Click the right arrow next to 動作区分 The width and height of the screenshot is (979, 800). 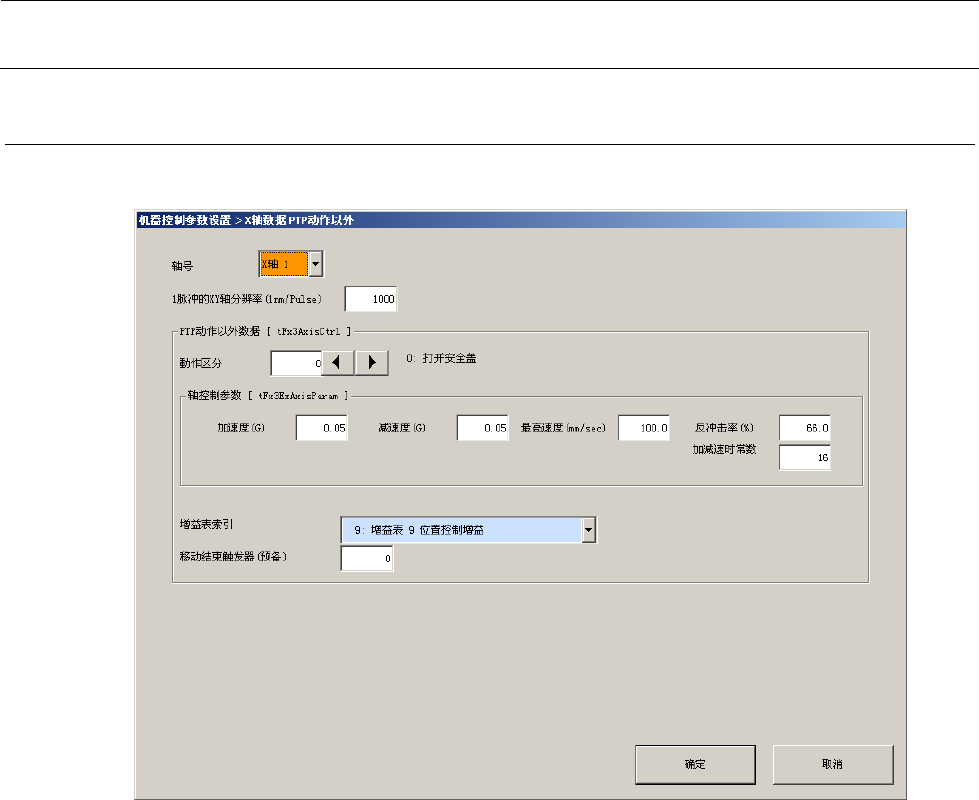point(372,362)
